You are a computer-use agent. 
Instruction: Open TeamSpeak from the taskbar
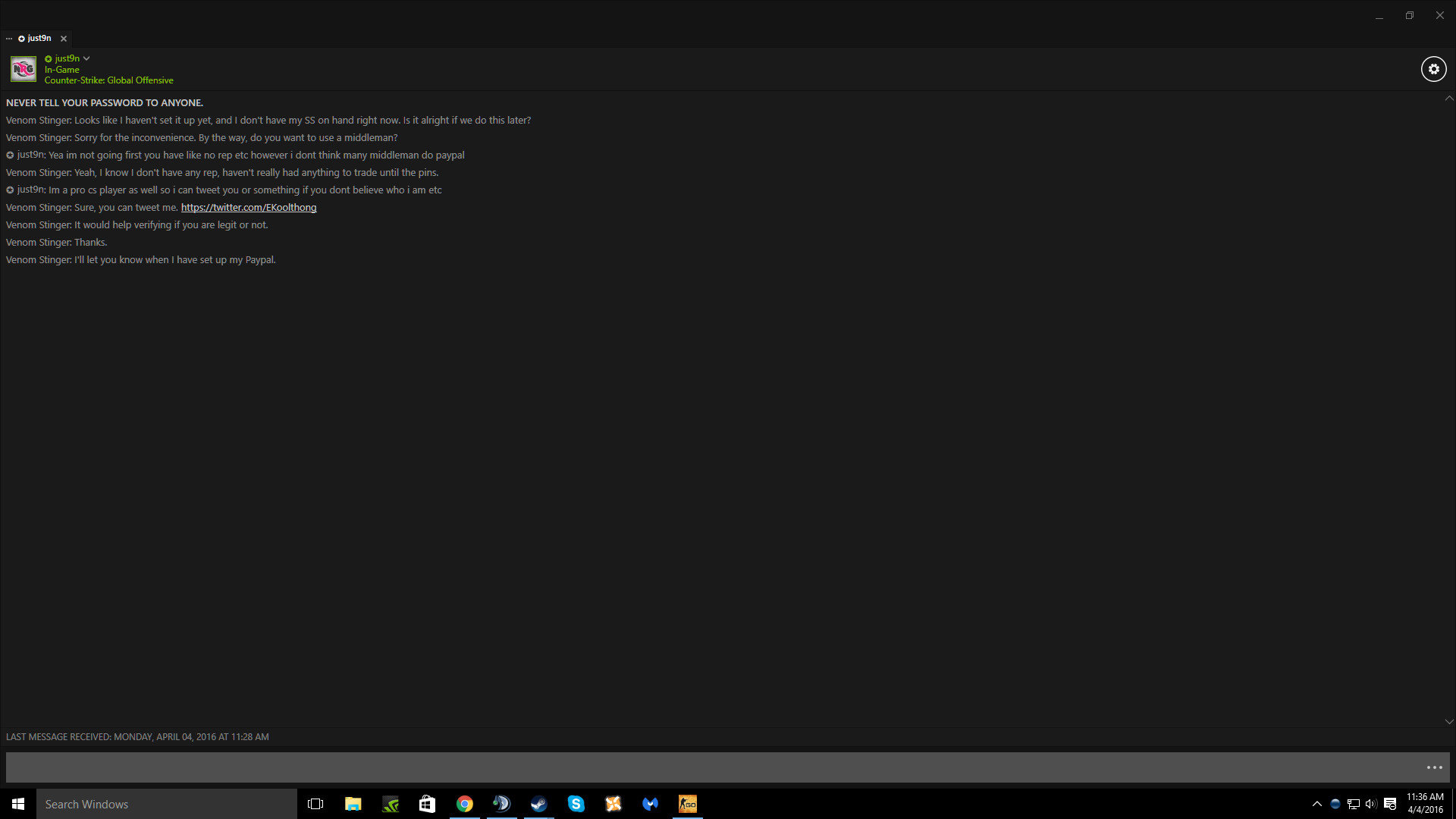click(502, 804)
